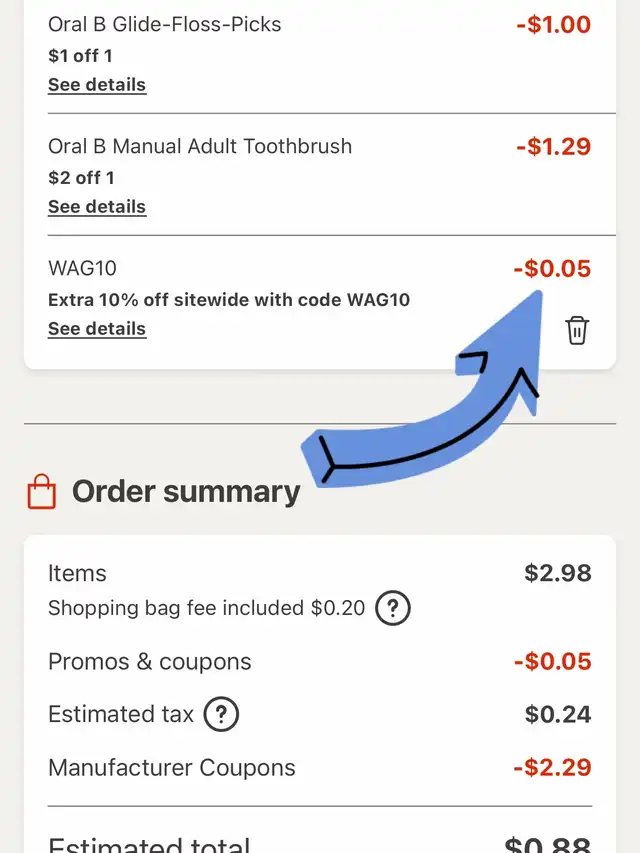Image resolution: width=640 pixels, height=853 pixels.
Task: Tap the red shopping bag icon
Action: 42,492
